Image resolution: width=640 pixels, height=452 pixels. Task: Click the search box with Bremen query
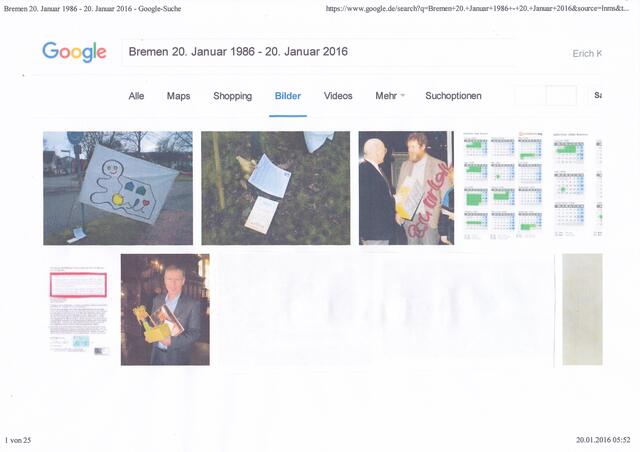(x=318, y=52)
